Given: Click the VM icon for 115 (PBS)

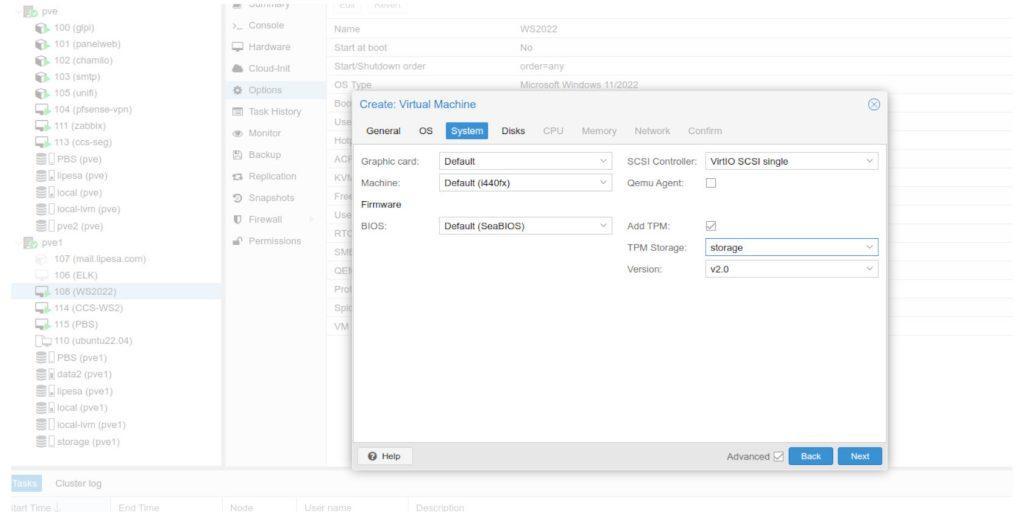Looking at the screenshot, I should click(x=42, y=325).
